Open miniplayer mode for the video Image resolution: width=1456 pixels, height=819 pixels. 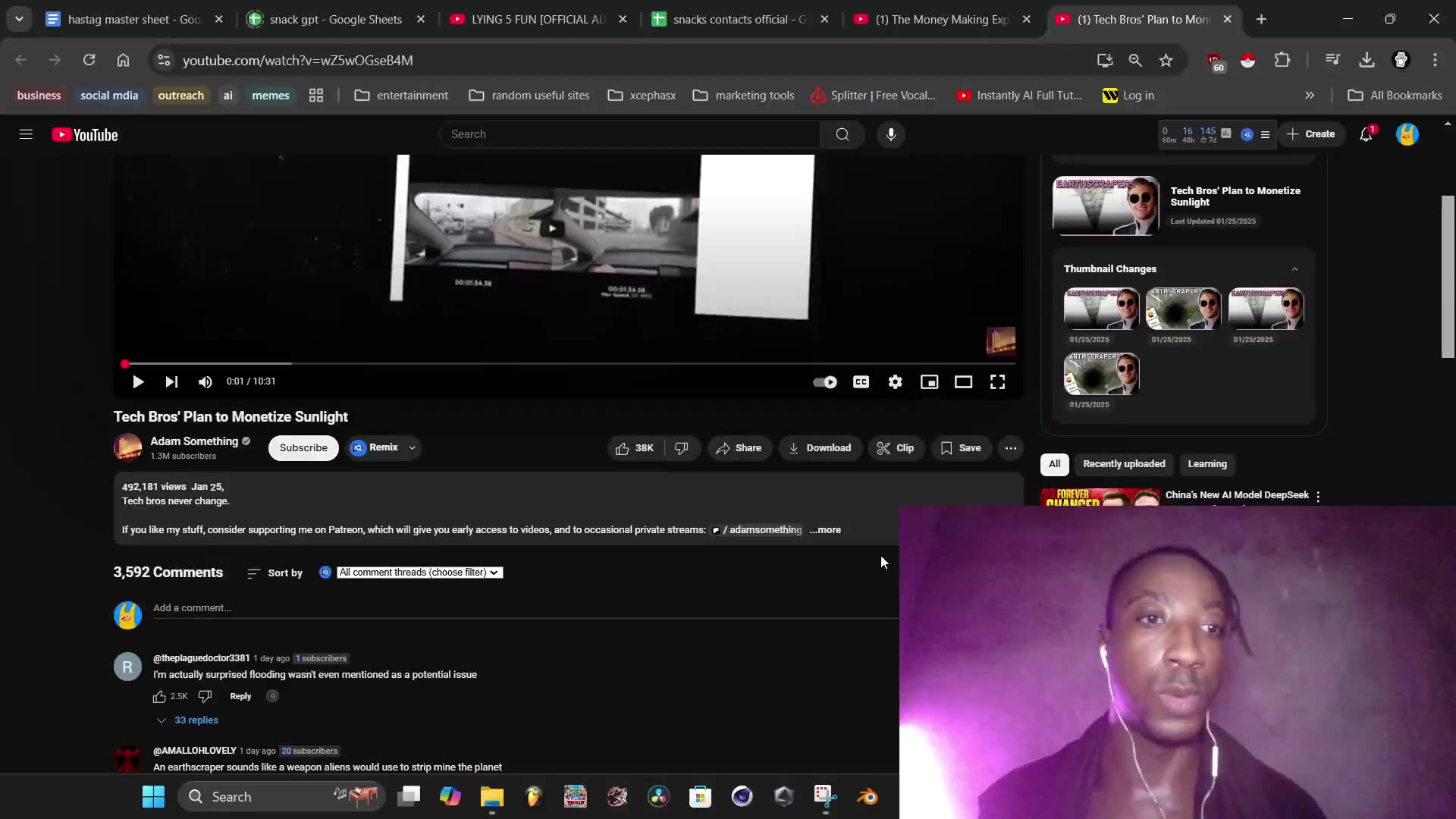point(929,382)
